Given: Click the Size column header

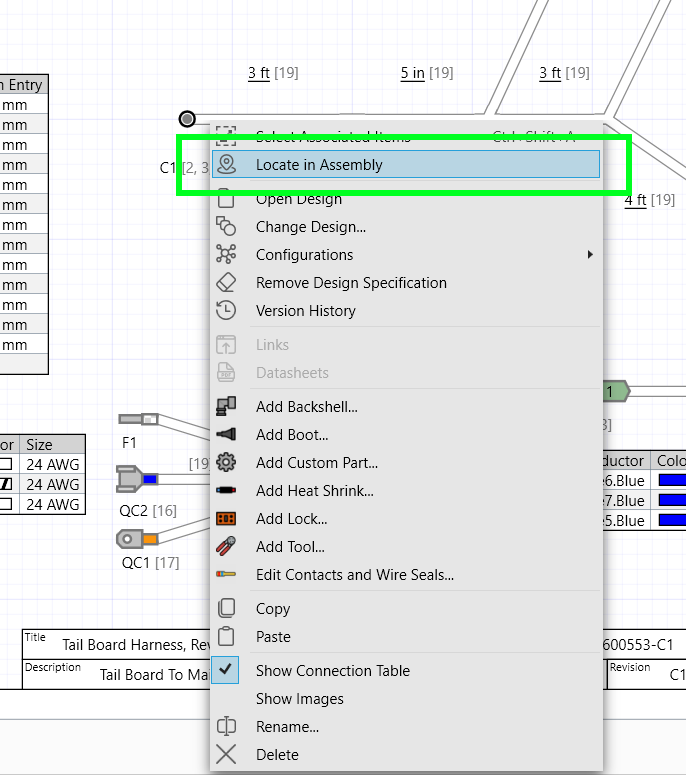Looking at the screenshot, I should point(53,445).
